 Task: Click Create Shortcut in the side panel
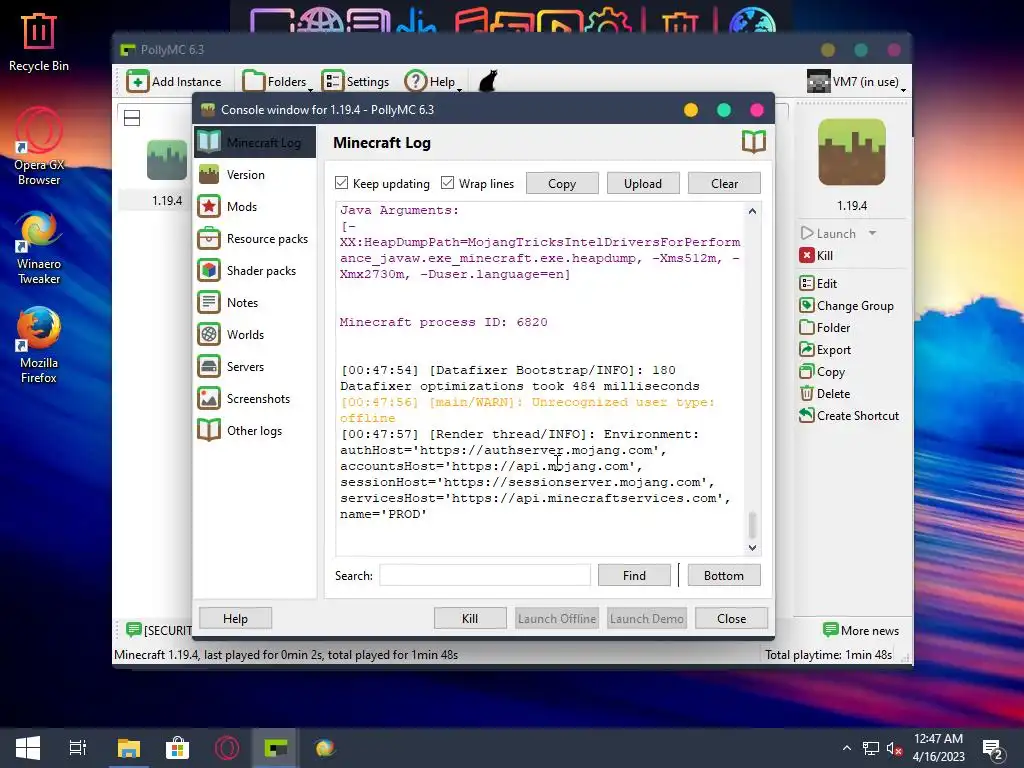click(x=849, y=416)
